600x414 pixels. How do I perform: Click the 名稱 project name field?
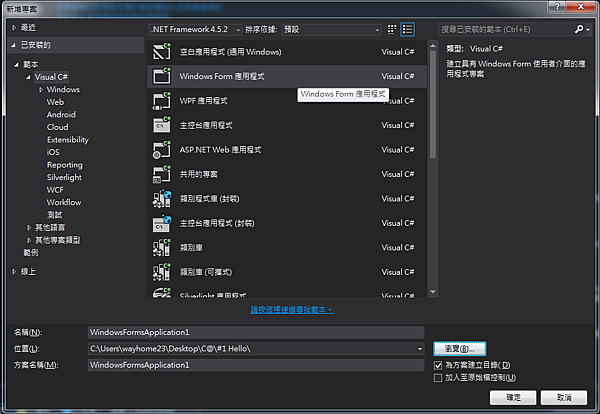coord(256,332)
